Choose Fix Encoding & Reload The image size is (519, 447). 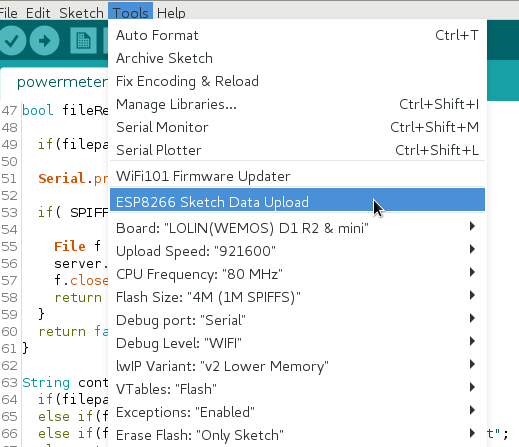297,81
